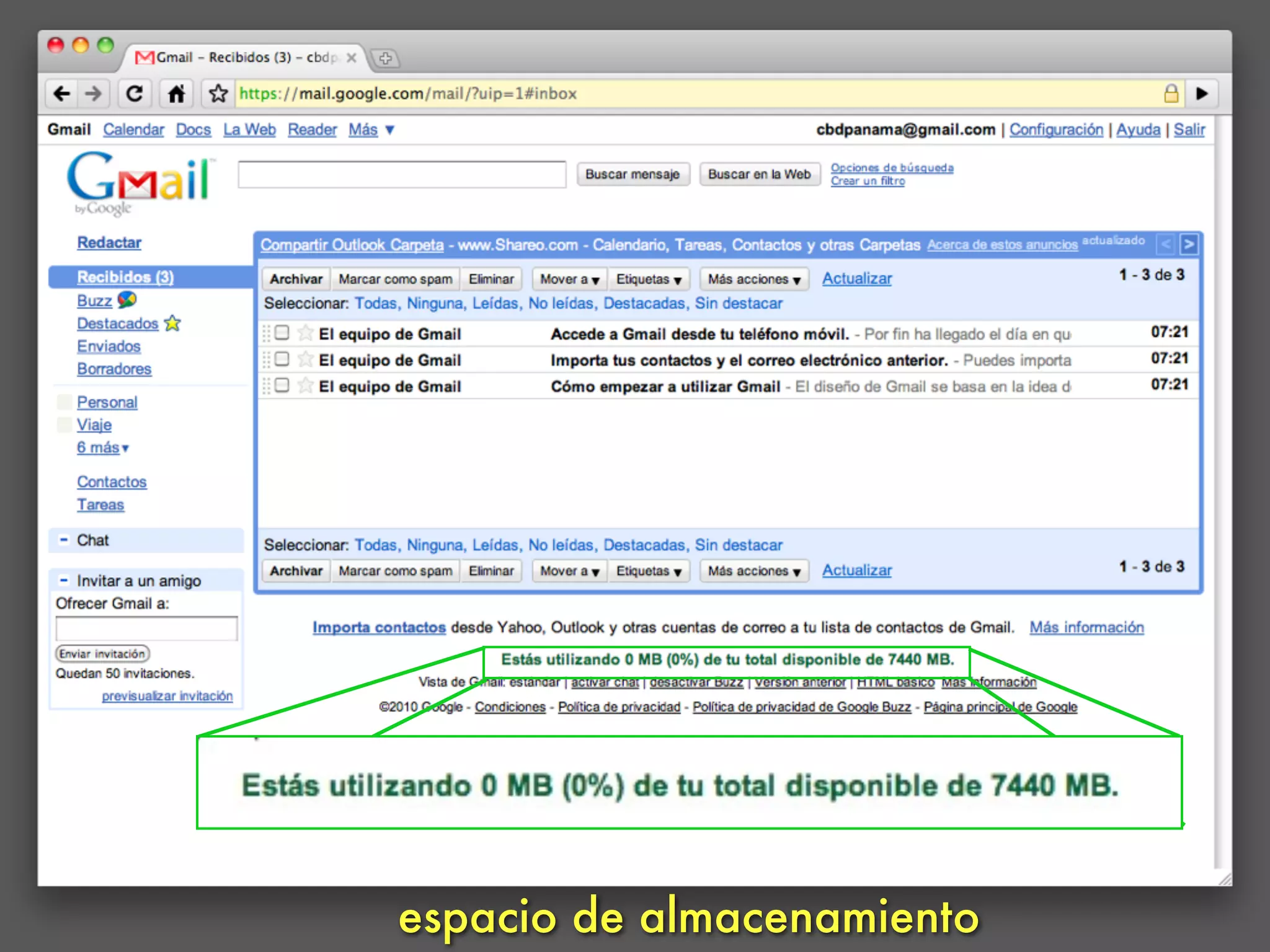
Task: Click the browser forward arrow
Action: 93,94
